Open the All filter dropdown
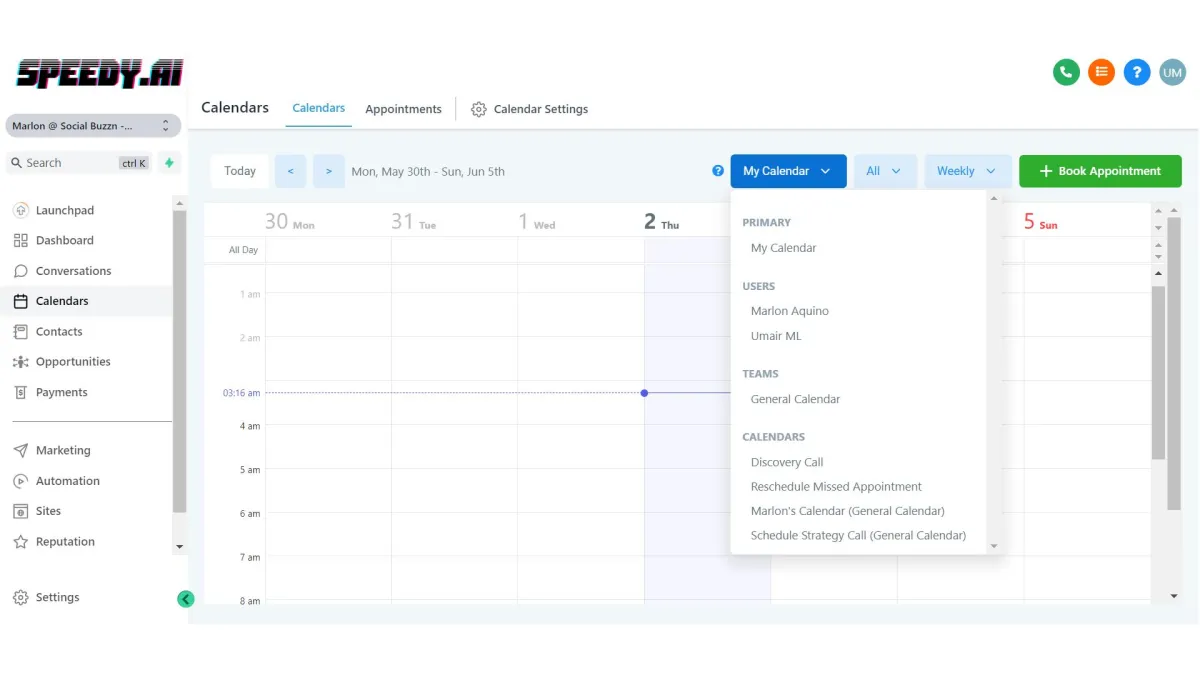This screenshot has width=1200, height=675. (884, 171)
